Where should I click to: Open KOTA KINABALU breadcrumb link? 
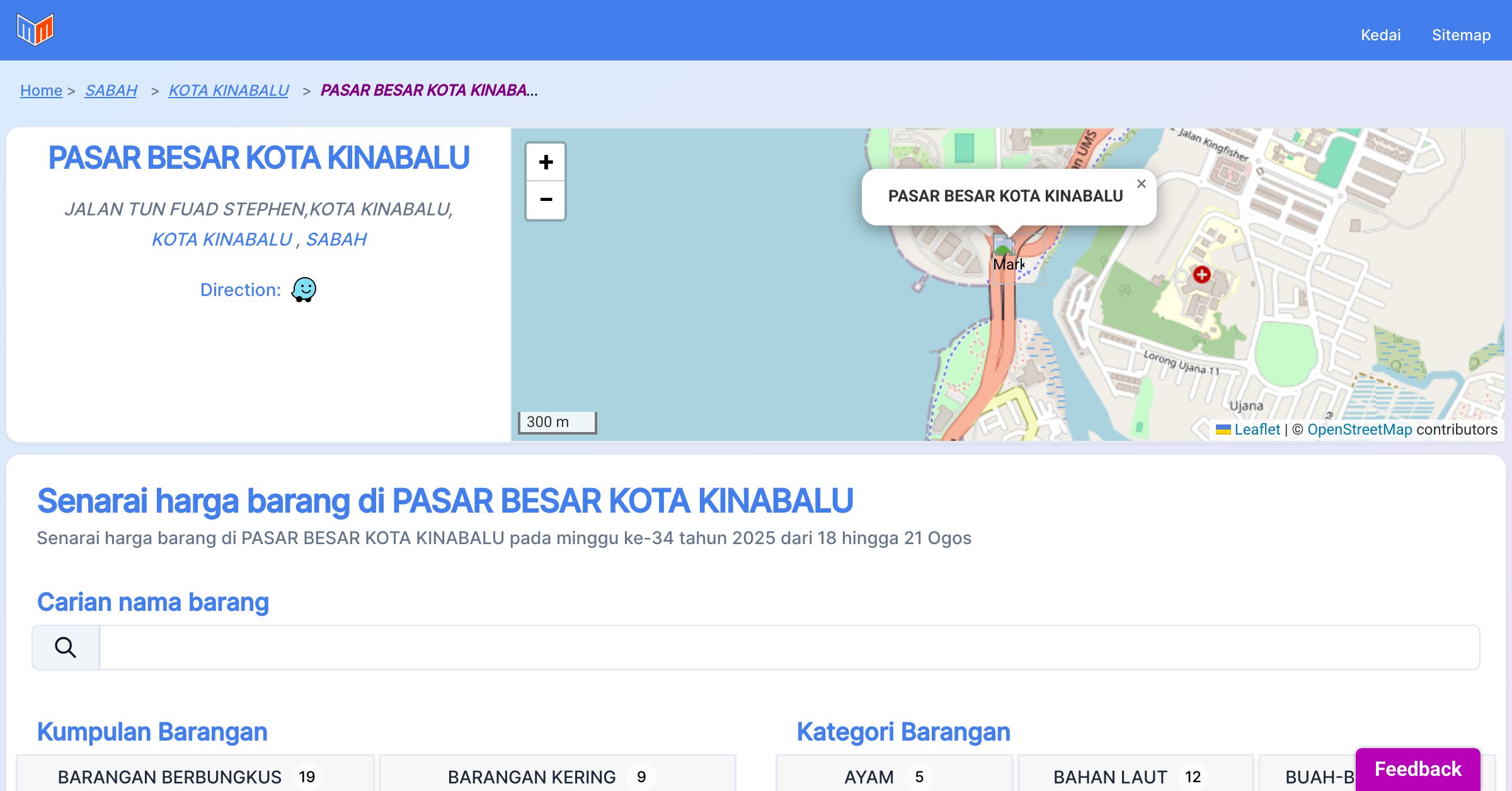pyautogui.click(x=229, y=91)
